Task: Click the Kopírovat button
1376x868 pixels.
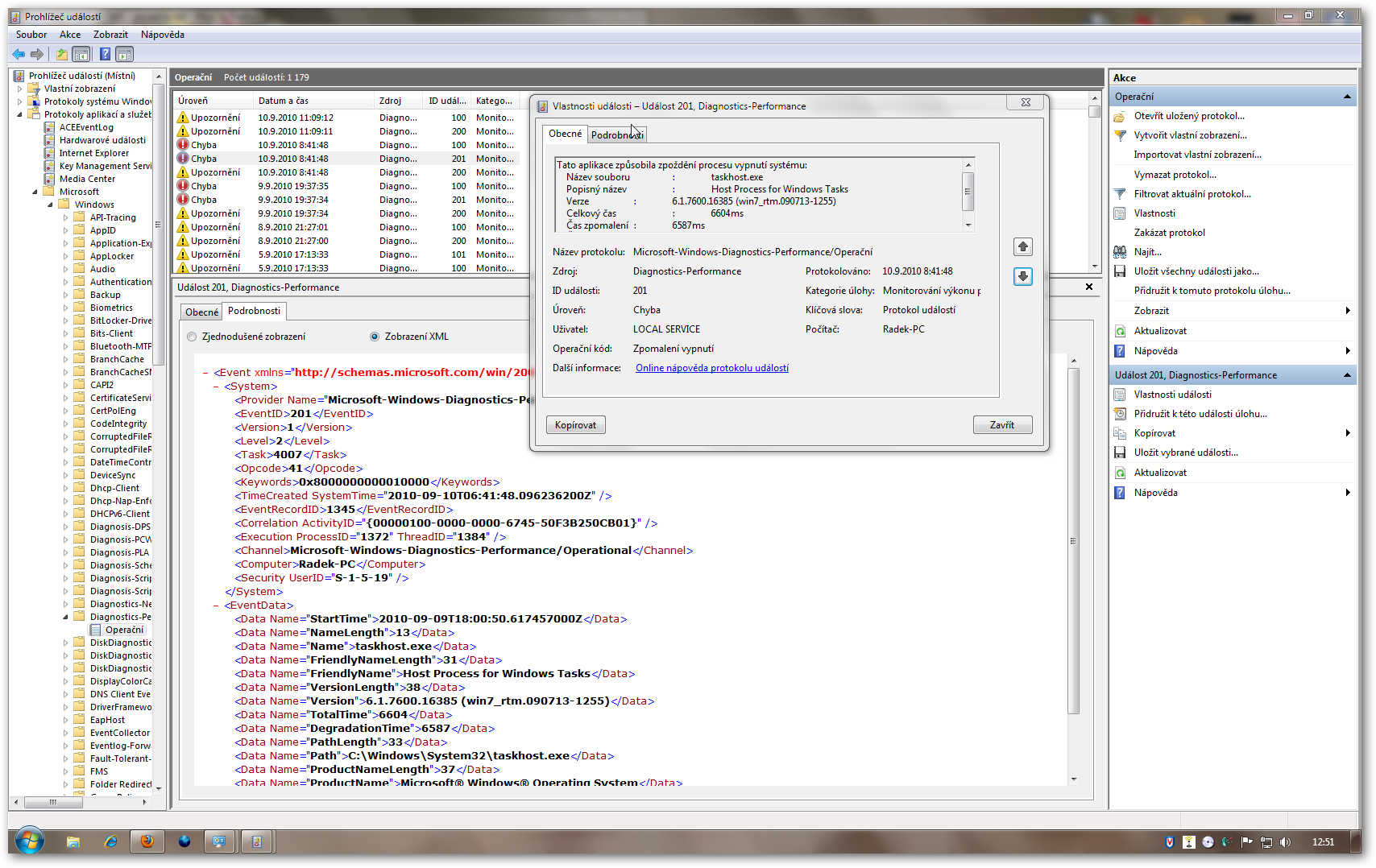Action: [575, 425]
